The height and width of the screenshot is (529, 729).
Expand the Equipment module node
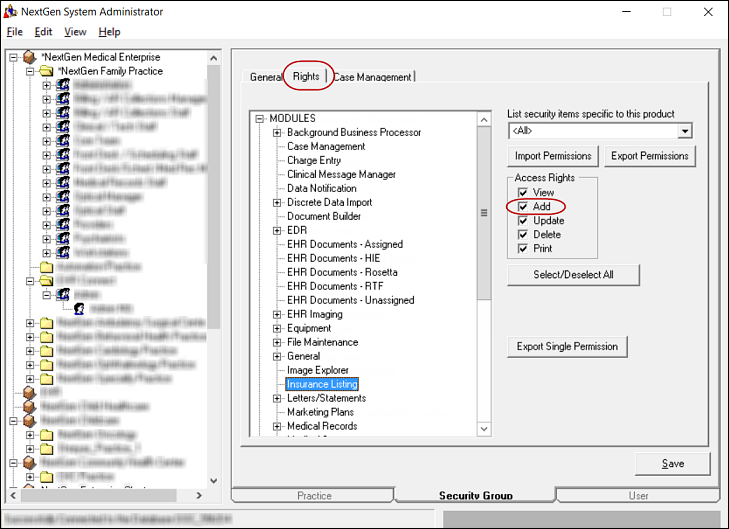[x=277, y=329]
